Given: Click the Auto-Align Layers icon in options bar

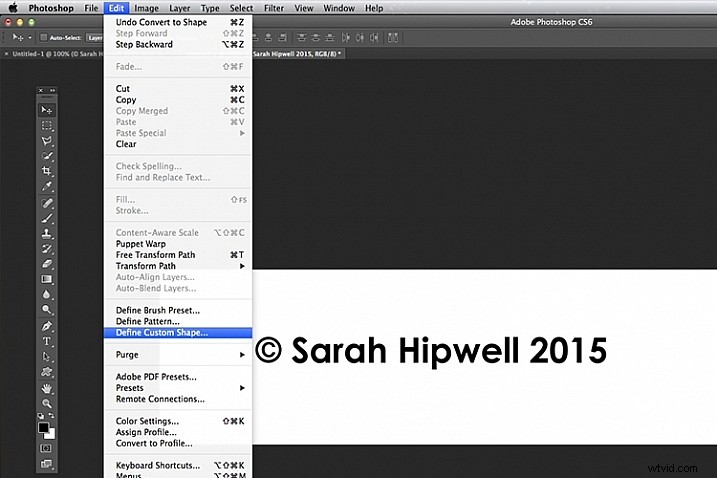Looking at the screenshot, I should pos(393,38).
